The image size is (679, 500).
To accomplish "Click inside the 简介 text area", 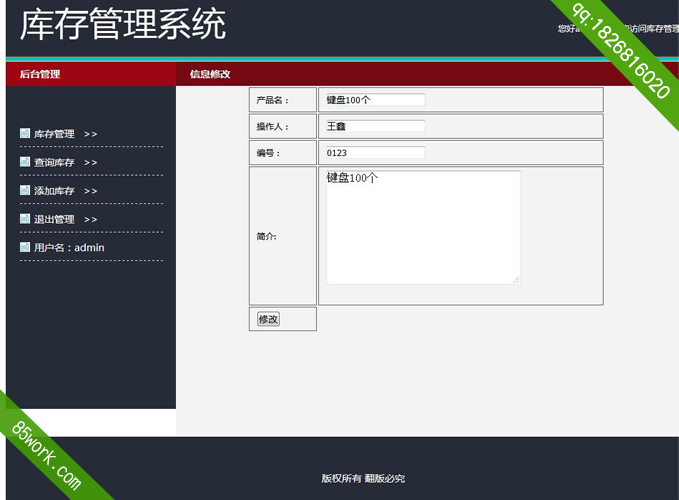I will coord(424,227).
